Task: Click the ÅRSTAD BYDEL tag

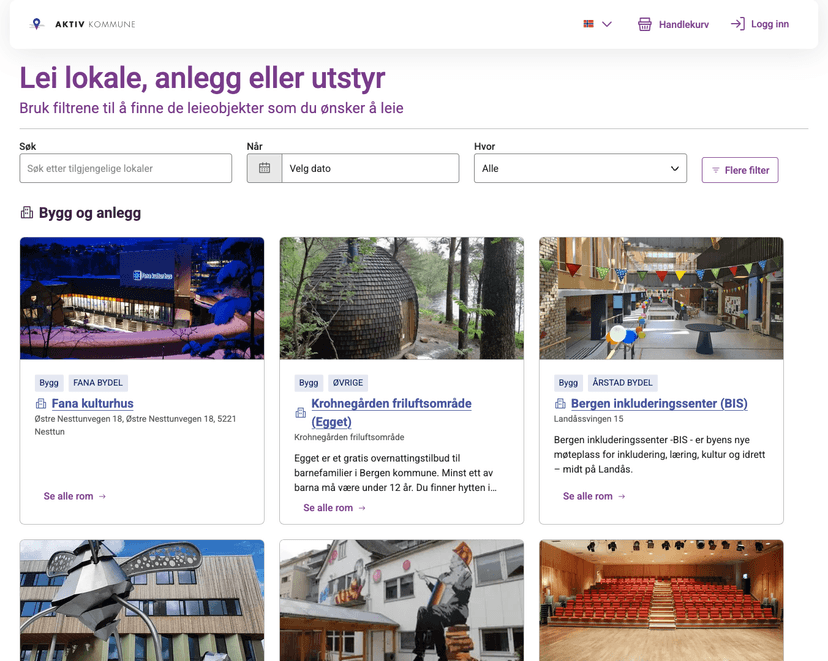Action: [622, 383]
